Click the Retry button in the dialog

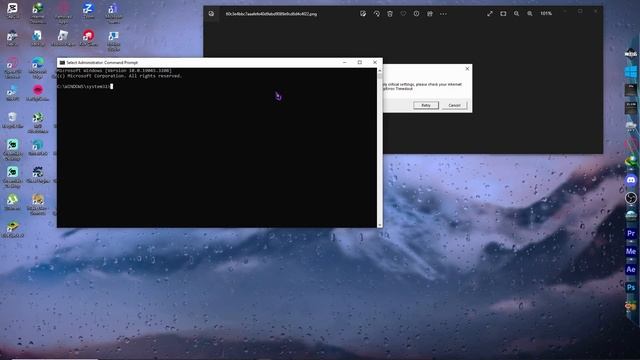click(426, 105)
